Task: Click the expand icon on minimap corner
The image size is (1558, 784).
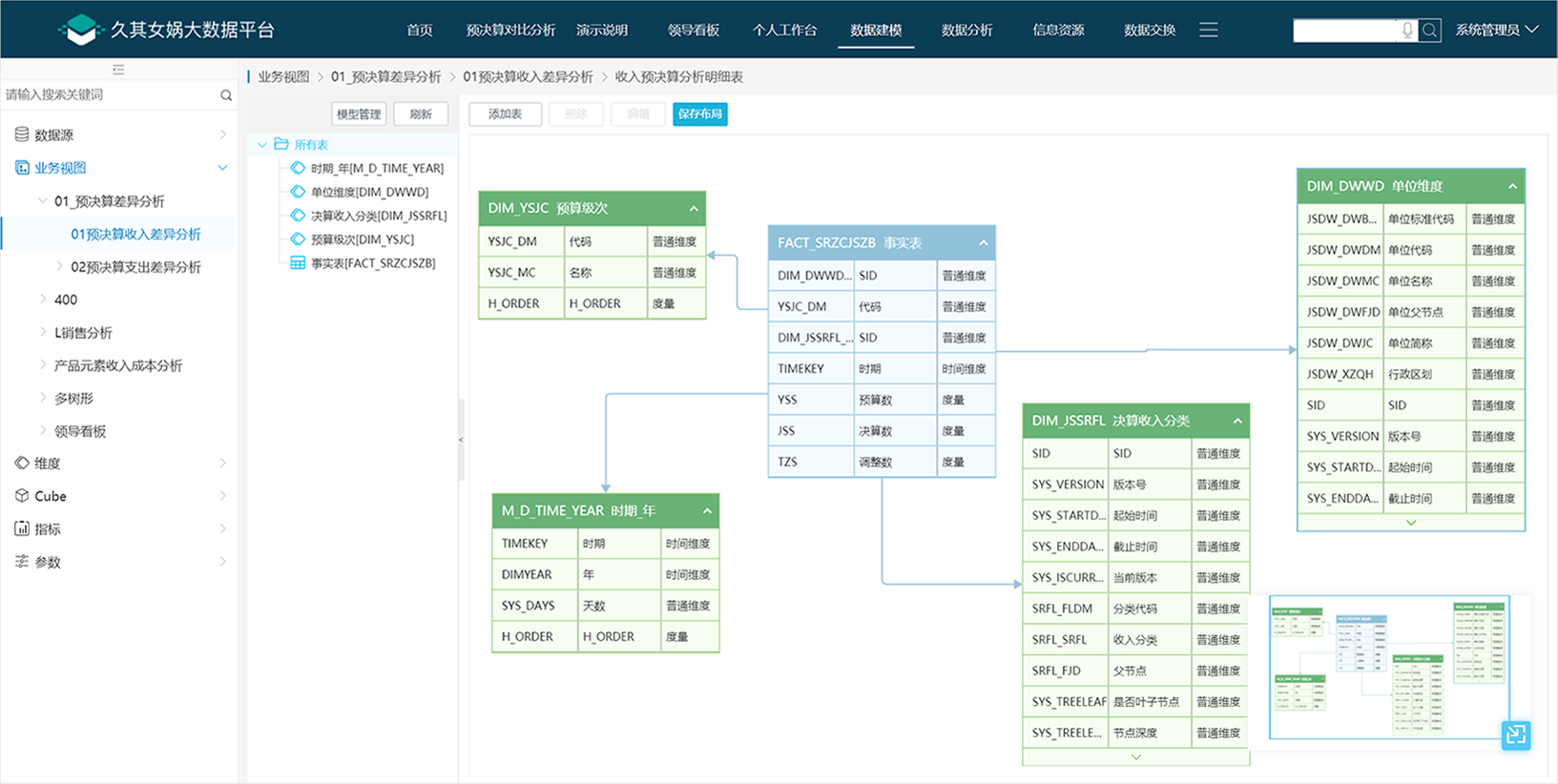Action: [x=1515, y=734]
